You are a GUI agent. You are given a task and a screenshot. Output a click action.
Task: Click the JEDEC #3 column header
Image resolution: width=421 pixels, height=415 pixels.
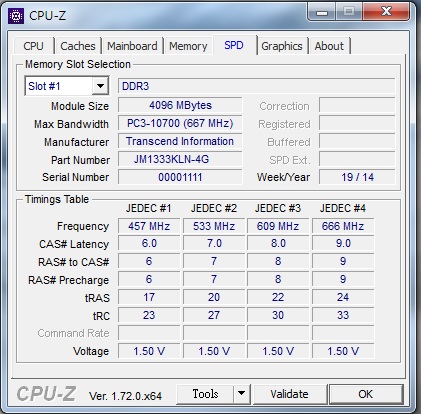pos(278,208)
